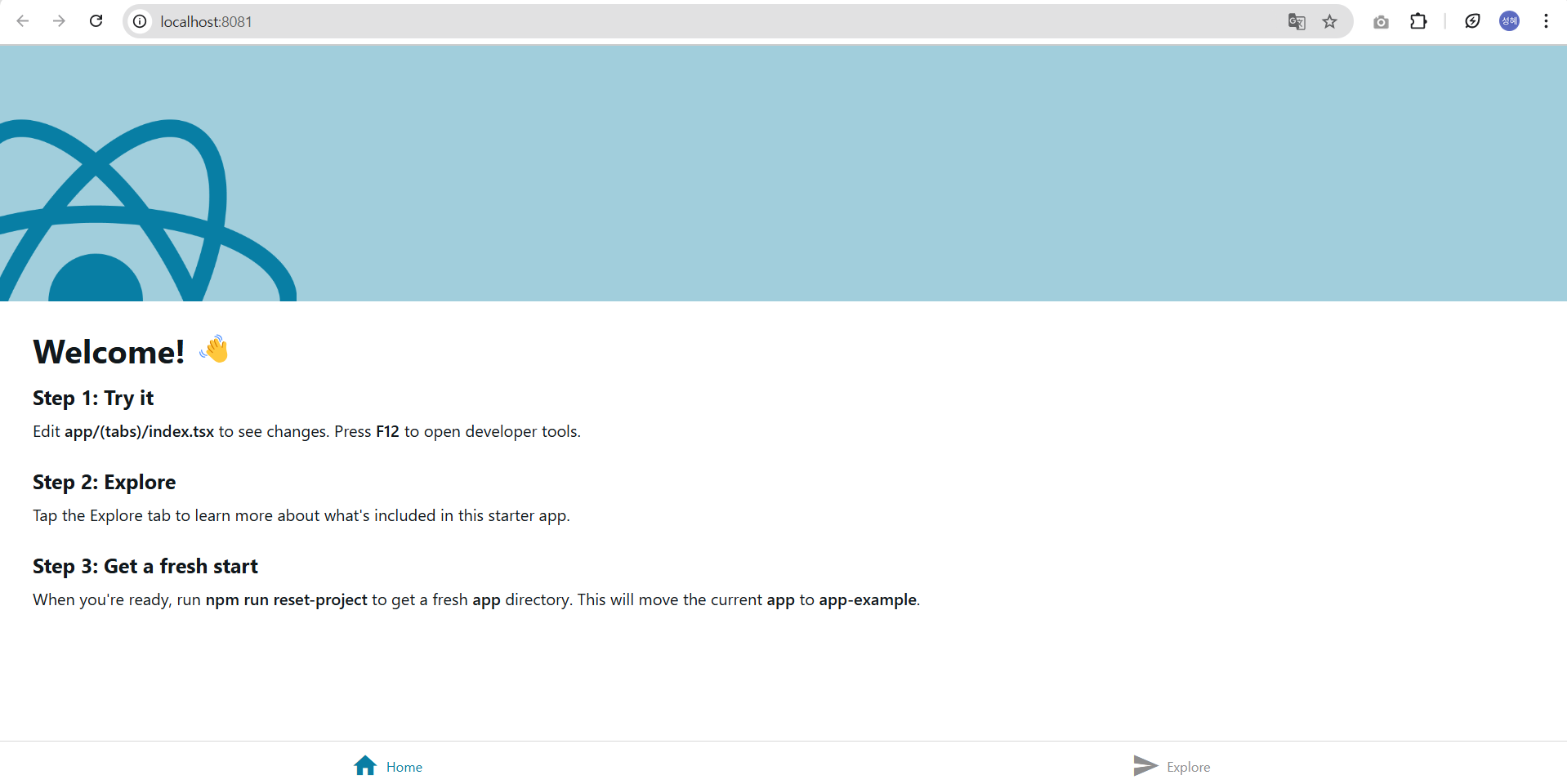Click the 'app/(tabs)/index.tsx' text
1567x784 pixels.
click(139, 431)
